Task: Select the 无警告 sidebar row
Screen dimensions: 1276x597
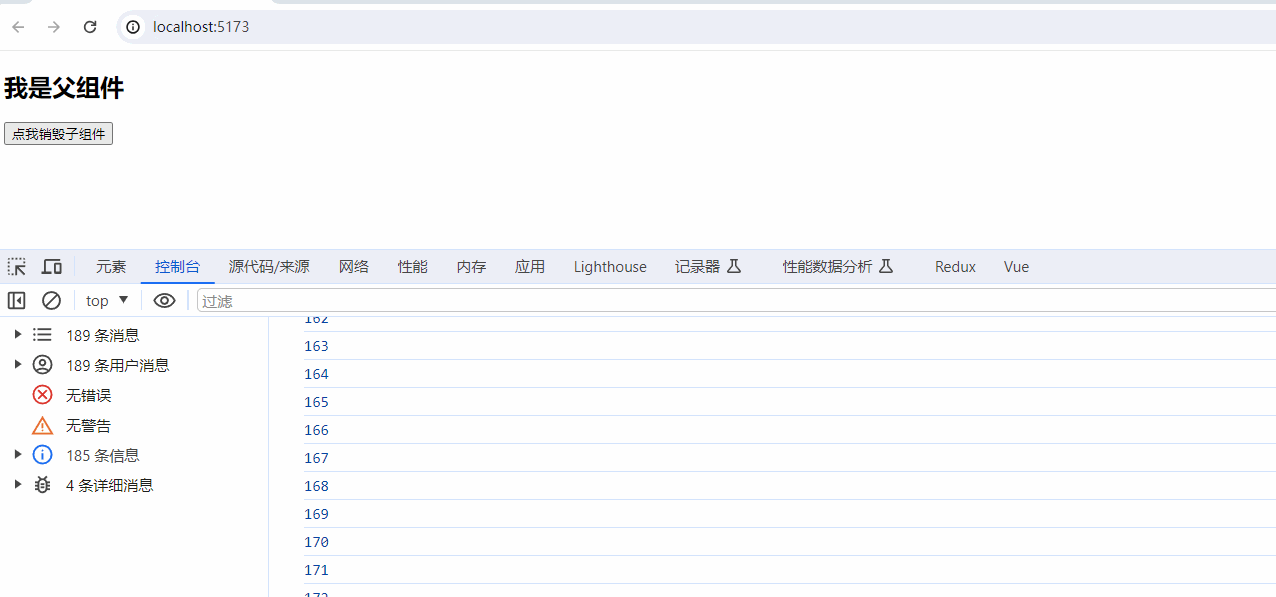Action: 134,425
